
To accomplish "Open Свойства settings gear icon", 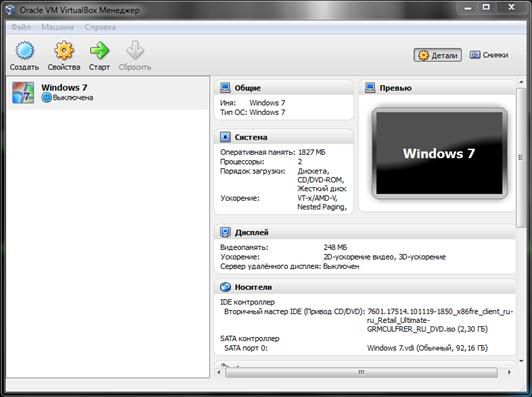I will [x=64, y=51].
